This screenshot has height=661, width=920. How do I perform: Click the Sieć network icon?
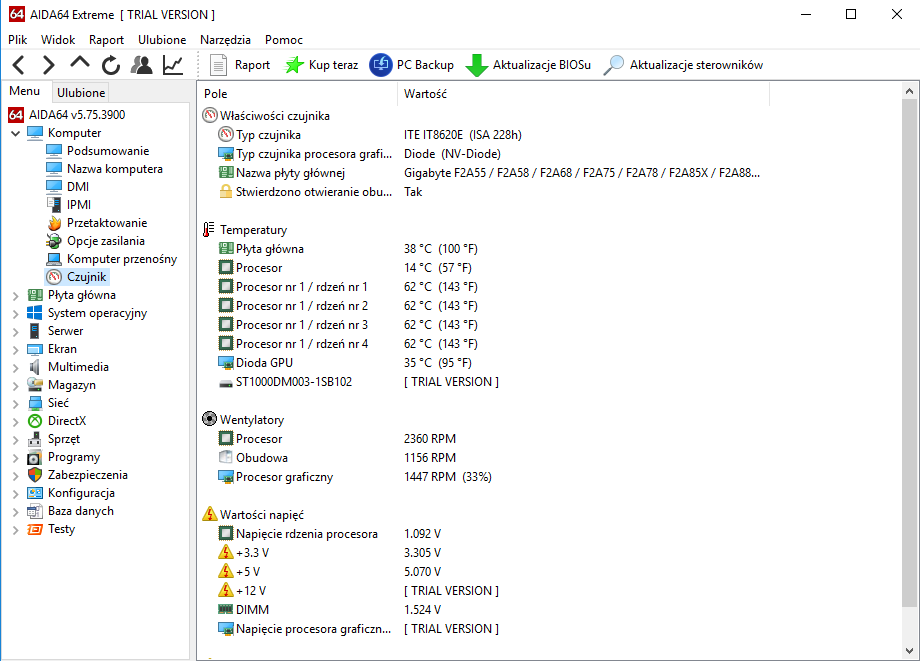[x=35, y=403]
